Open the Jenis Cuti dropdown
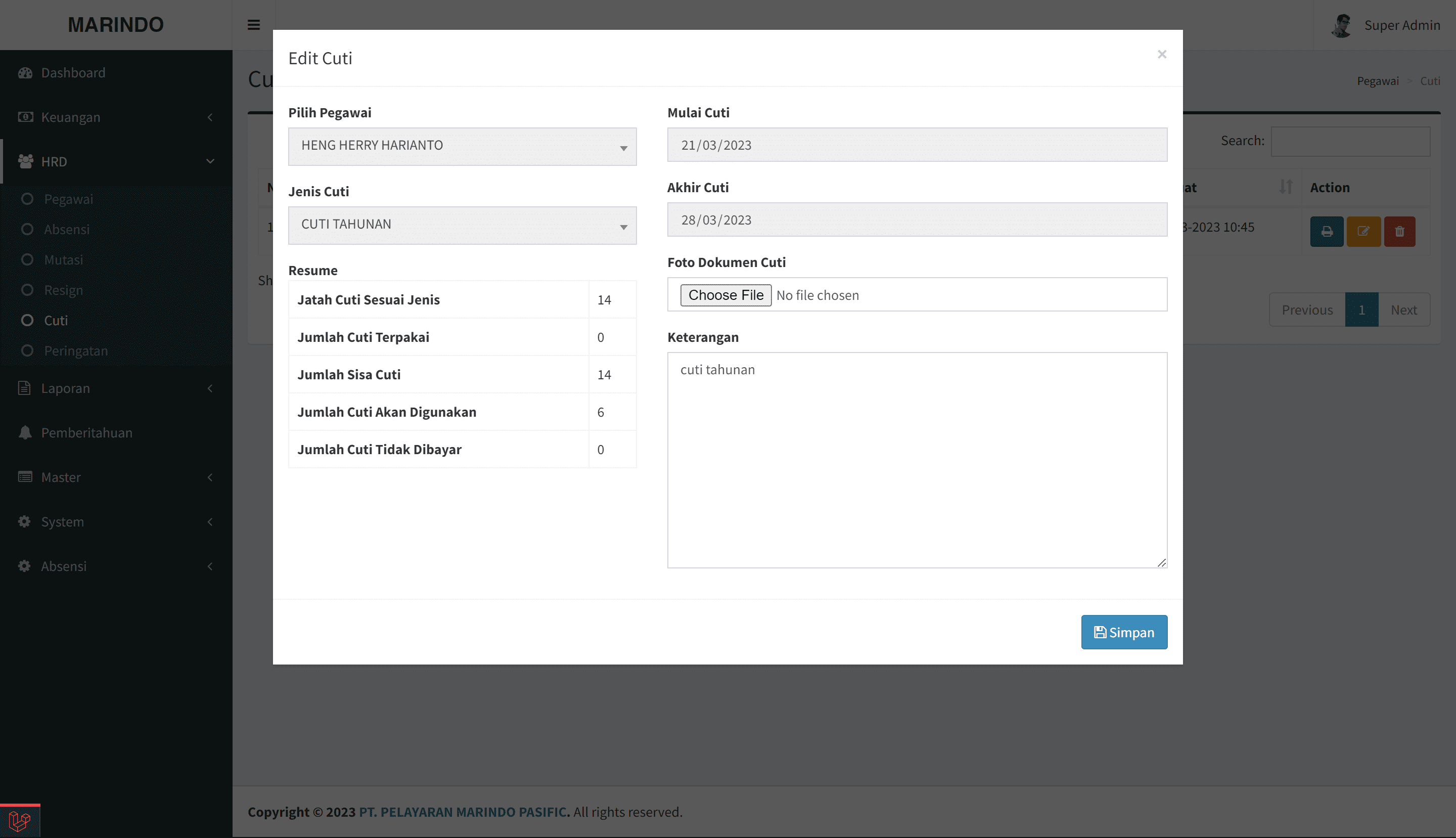Viewport: 1456px width, 838px height. pyautogui.click(x=462, y=225)
